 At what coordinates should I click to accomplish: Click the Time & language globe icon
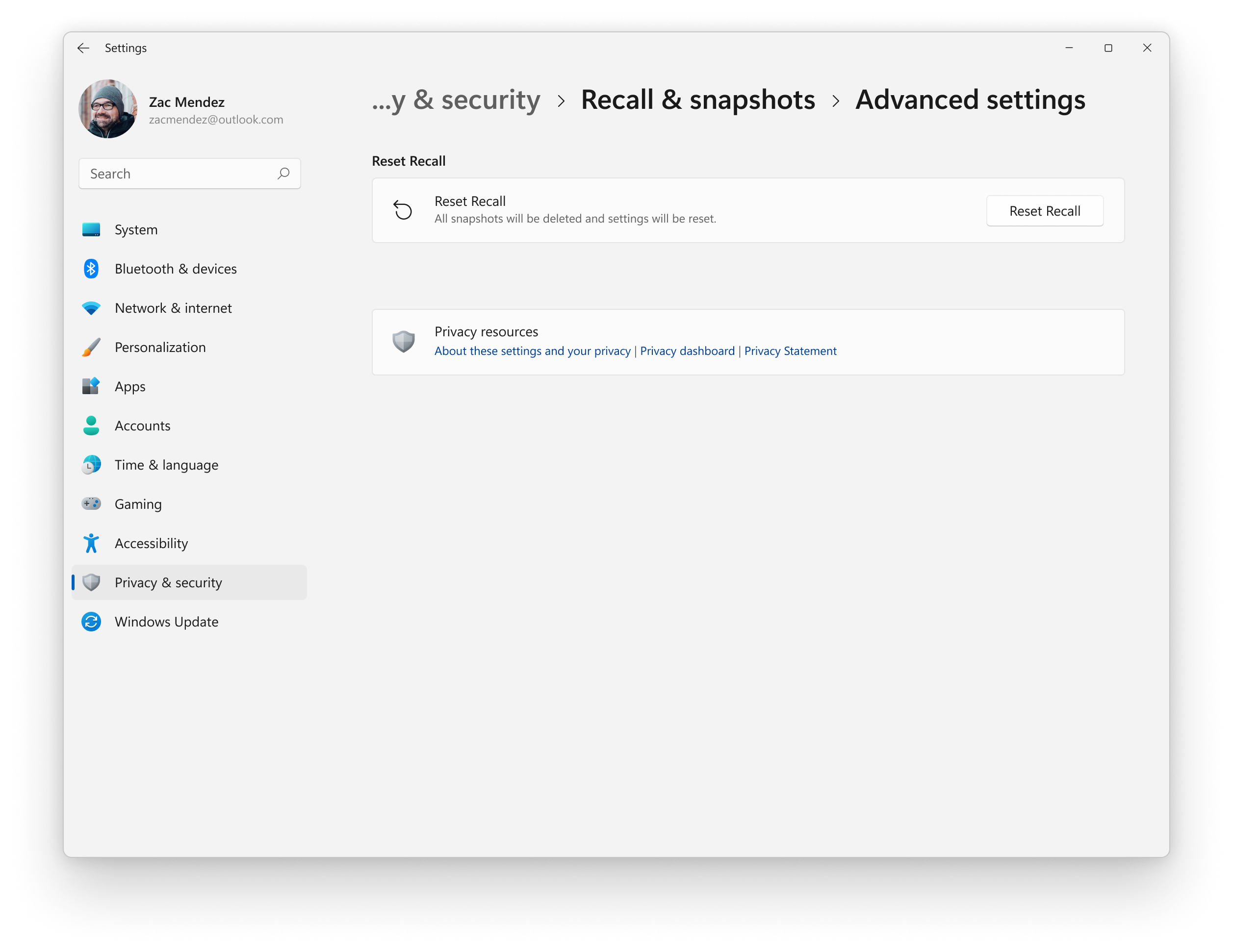click(91, 464)
